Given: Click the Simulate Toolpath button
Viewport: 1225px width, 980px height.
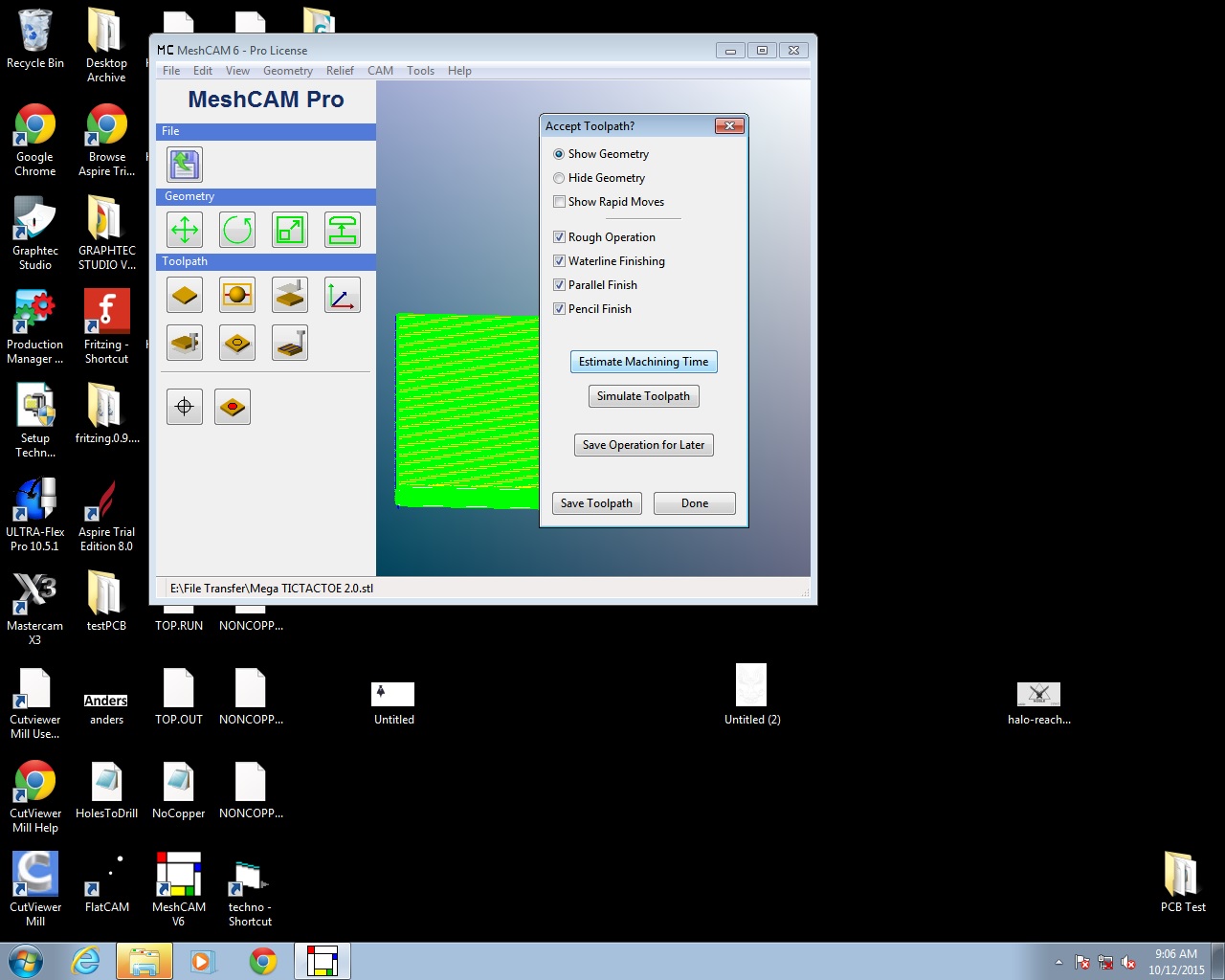Looking at the screenshot, I should coord(643,396).
